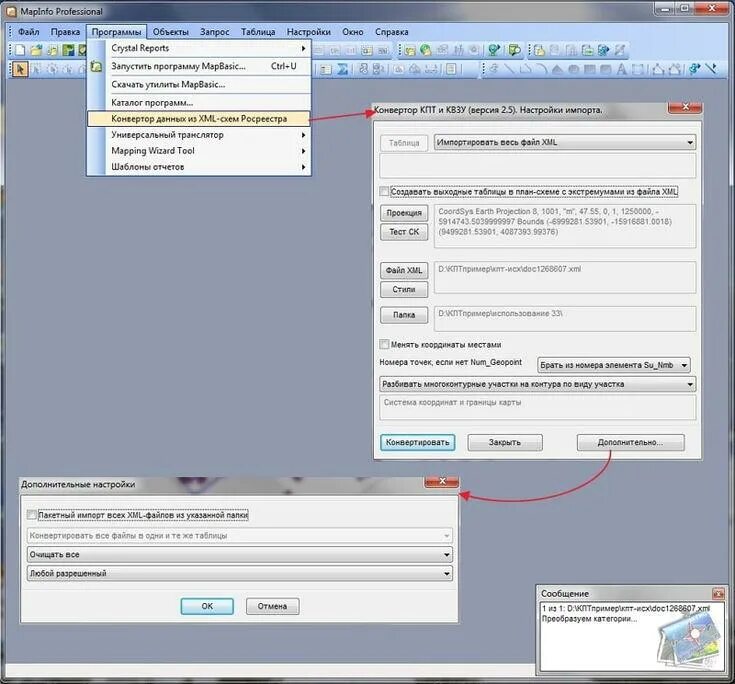Close the Дополнительные настройки dialog
The height and width of the screenshot is (684, 735).
point(442,481)
